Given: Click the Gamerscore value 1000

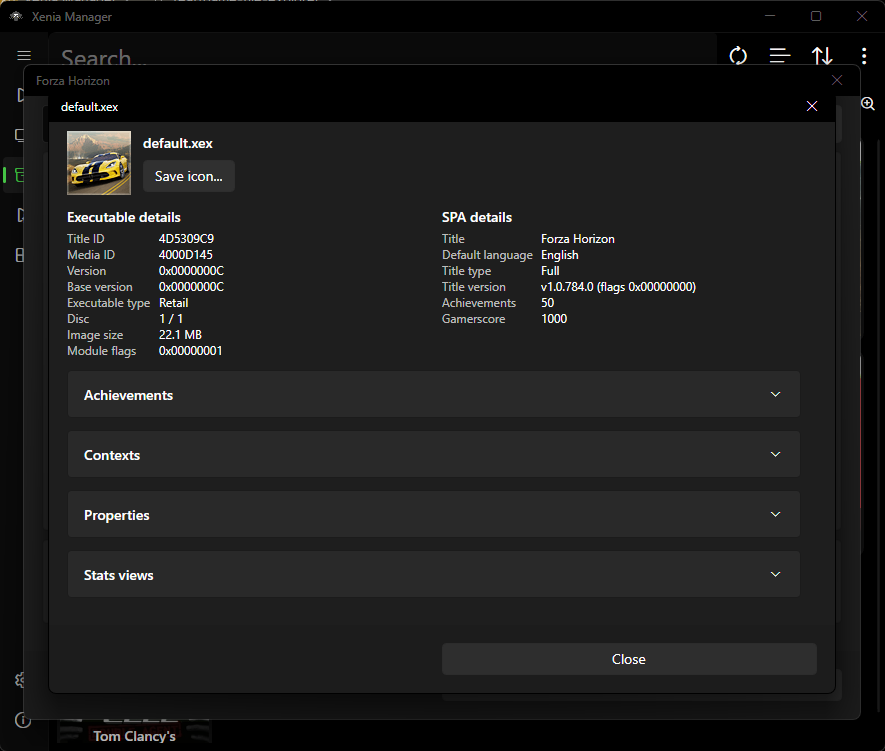Looking at the screenshot, I should [554, 319].
